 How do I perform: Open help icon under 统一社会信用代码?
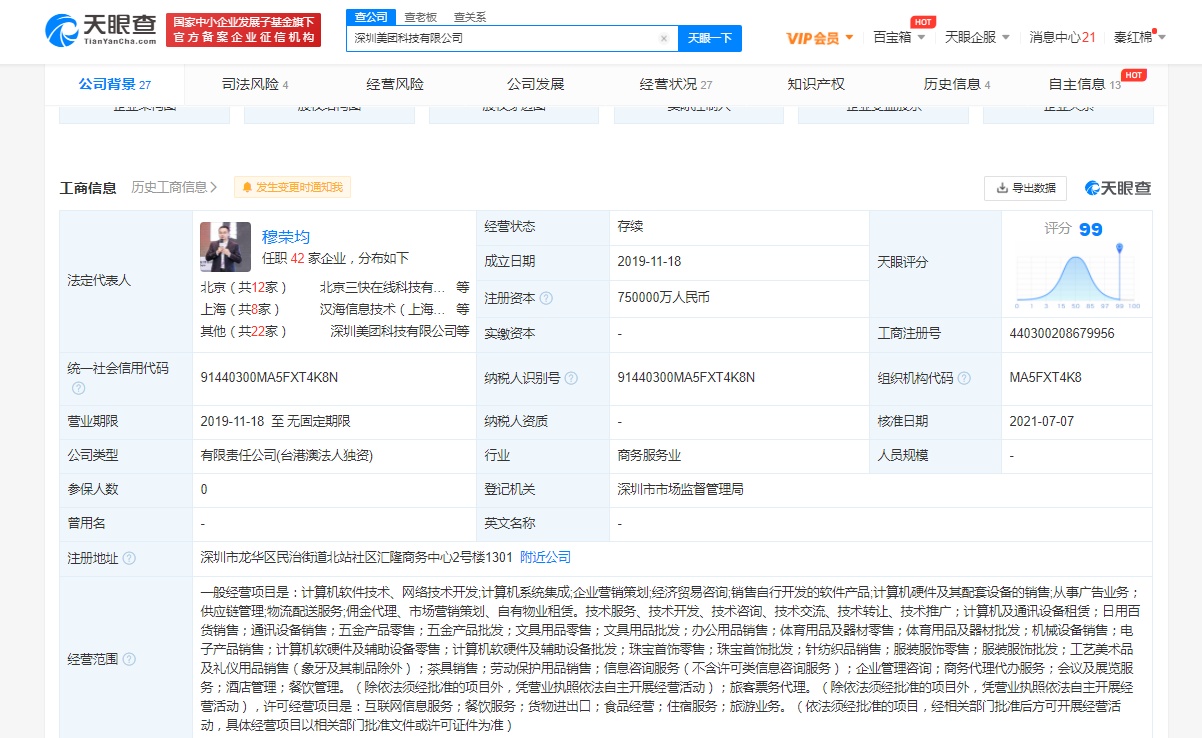pyautogui.click(x=78, y=387)
